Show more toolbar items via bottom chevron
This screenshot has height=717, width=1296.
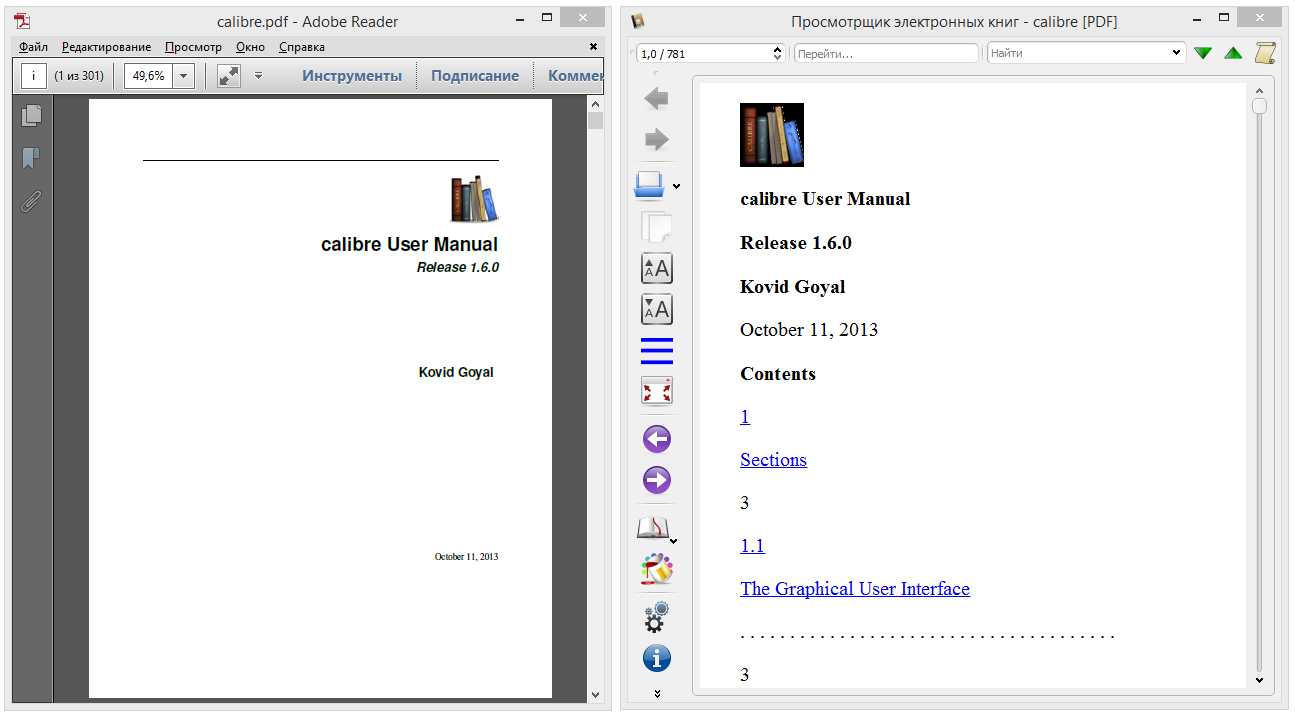[657, 693]
